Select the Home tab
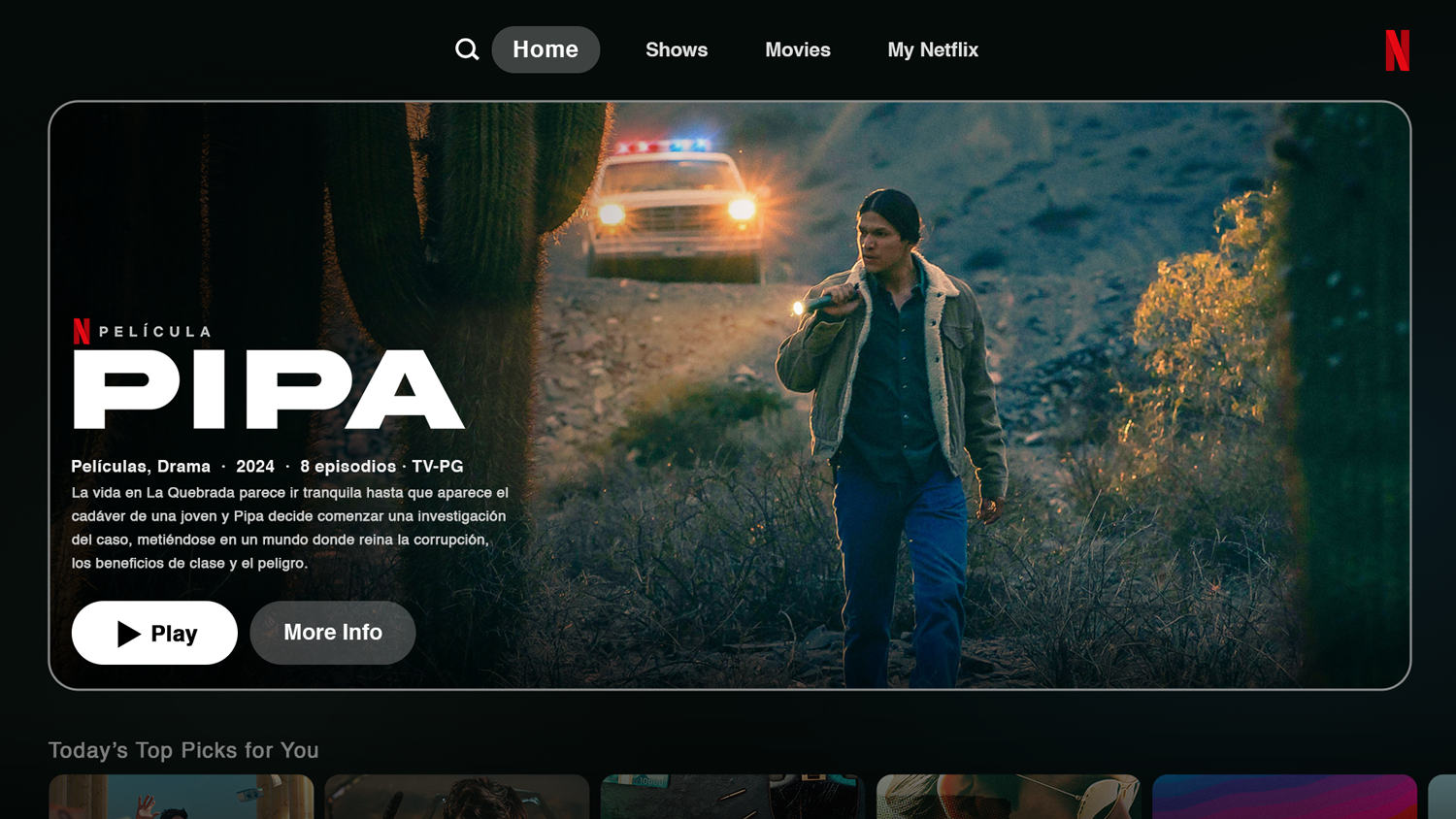Screen dimensions: 1456x819 (546, 49)
